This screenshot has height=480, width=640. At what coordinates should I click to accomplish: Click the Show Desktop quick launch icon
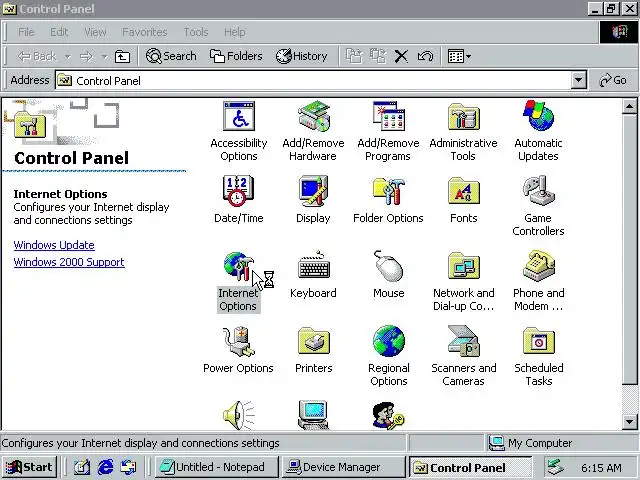pyautogui.click(x=82, y=467)
